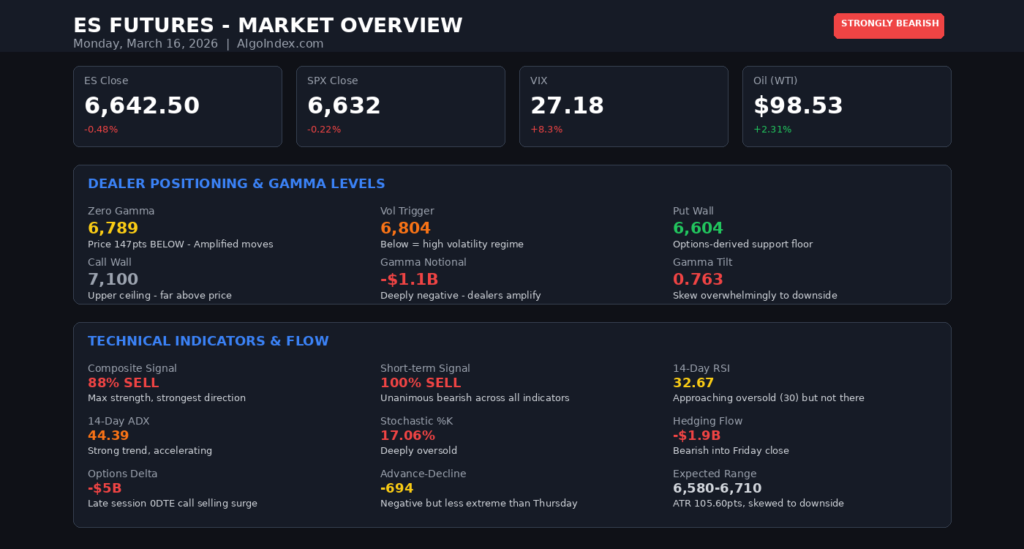Select the VIX value 27.18
The height and width of the screenshot is (549, 1024).
[567, 105]
